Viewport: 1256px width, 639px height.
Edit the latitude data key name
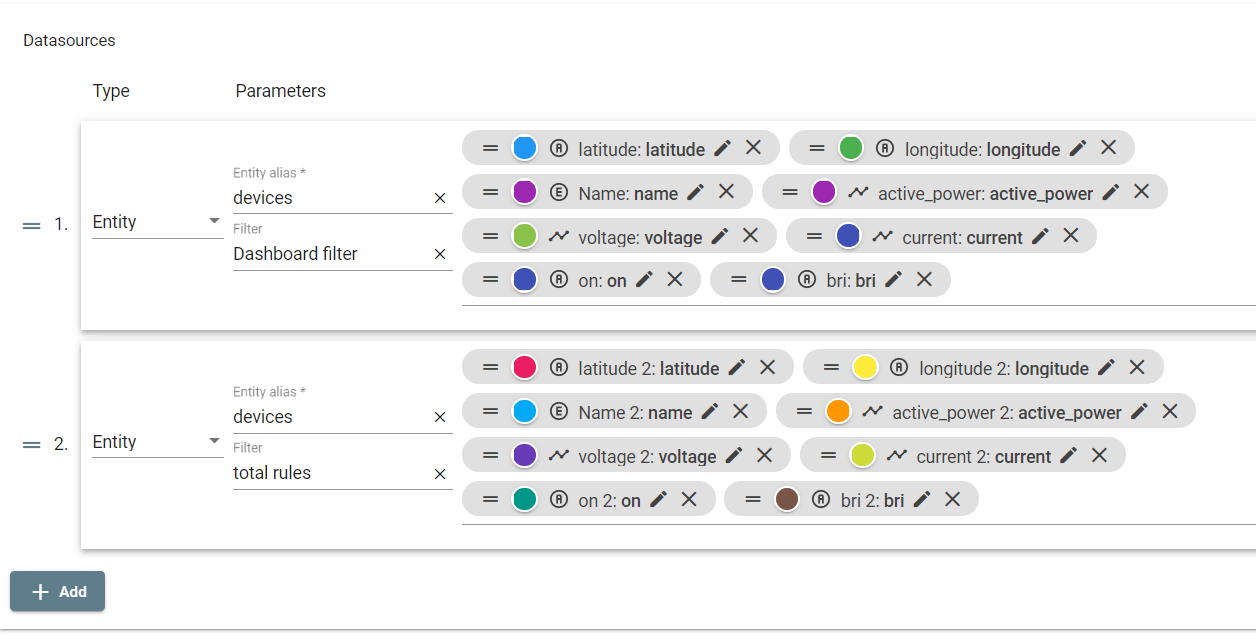click(x=722, y=148)
